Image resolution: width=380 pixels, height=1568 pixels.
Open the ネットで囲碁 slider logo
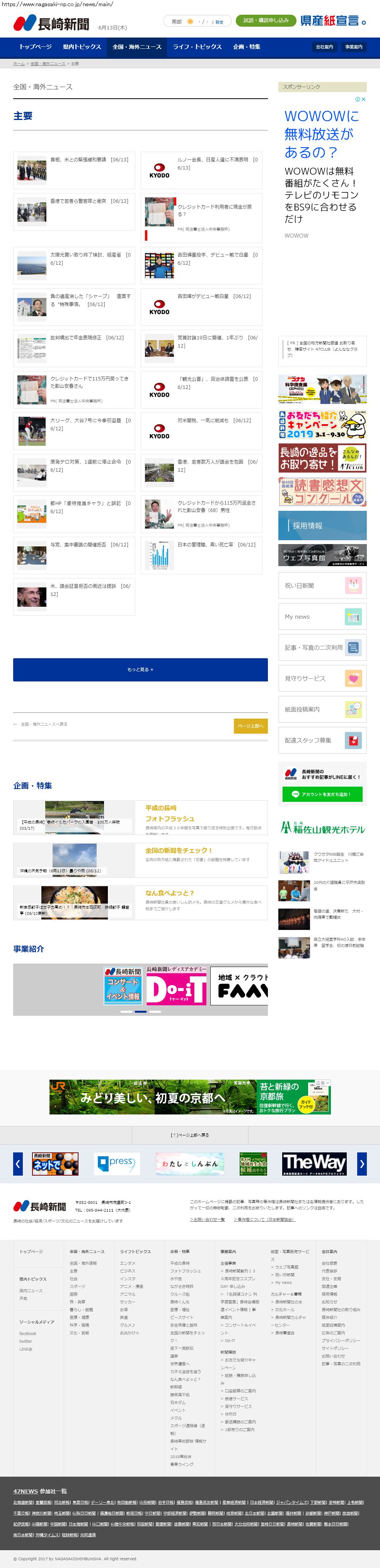[55, 1164]
